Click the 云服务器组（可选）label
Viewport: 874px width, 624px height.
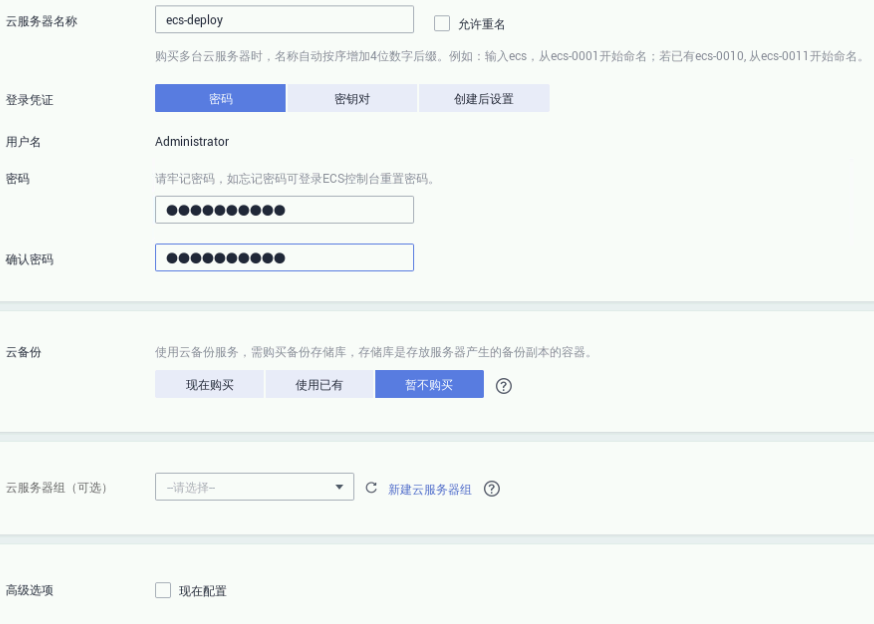56,488
